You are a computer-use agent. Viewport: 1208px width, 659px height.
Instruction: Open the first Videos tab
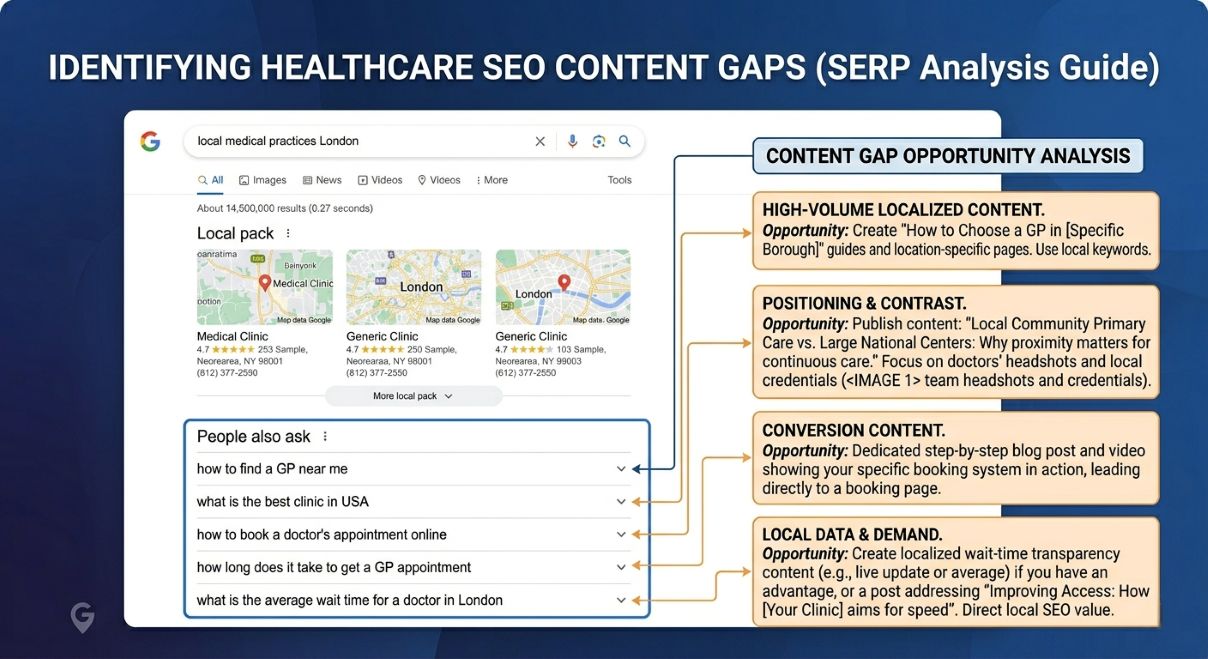pos(380,180)
